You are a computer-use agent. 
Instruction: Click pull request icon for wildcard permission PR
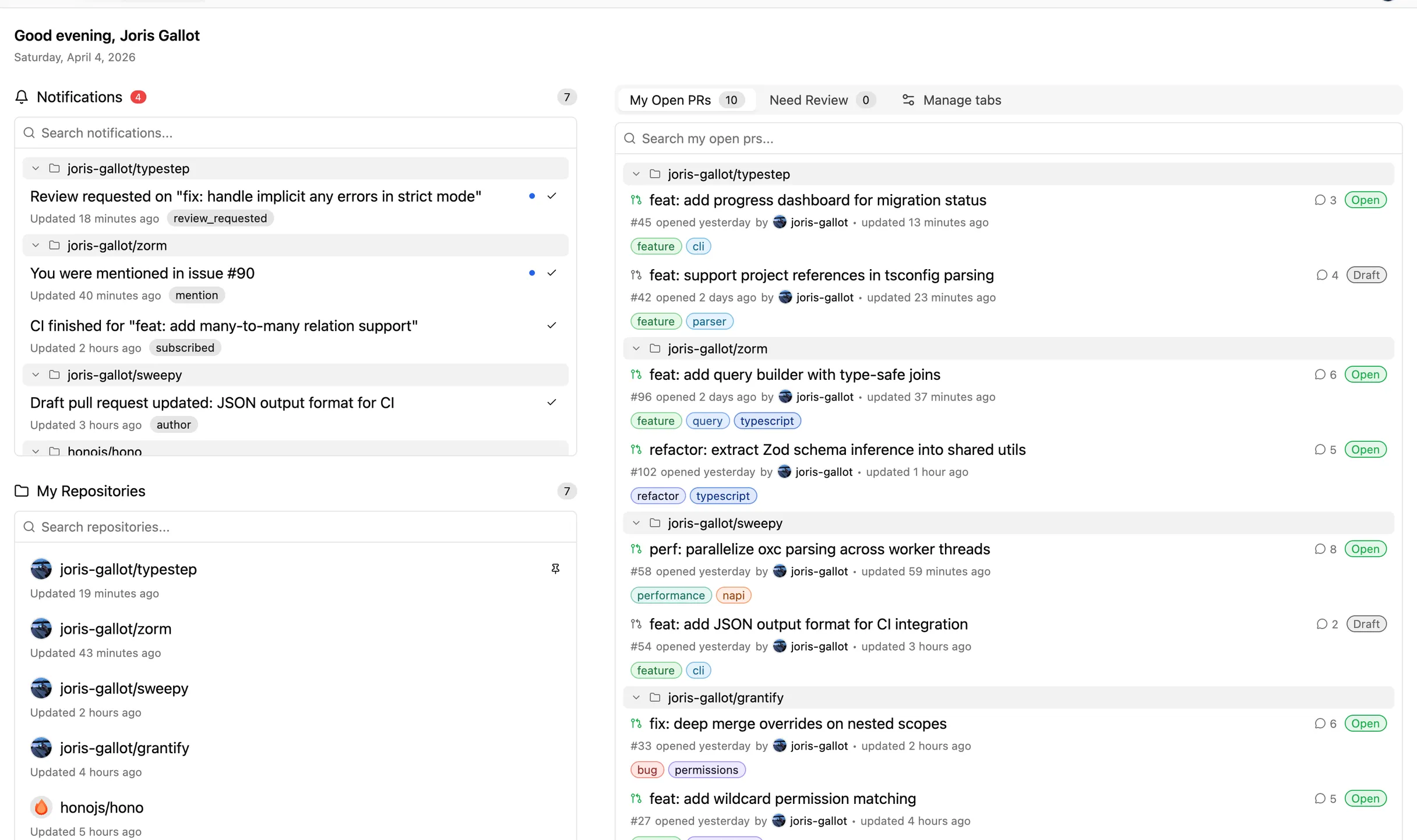click(x=636, y=799)
